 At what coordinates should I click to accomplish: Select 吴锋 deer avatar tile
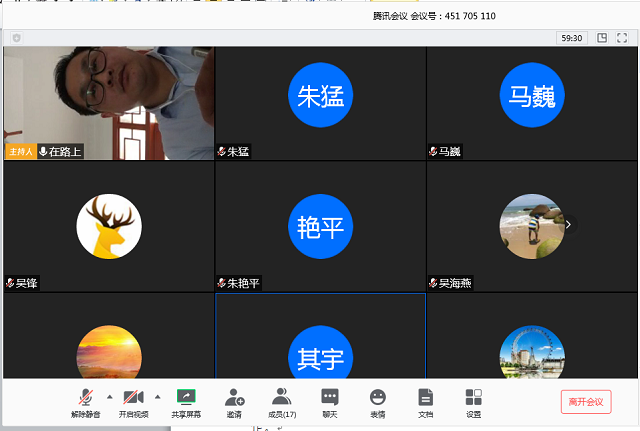click(x=109, y=226)
